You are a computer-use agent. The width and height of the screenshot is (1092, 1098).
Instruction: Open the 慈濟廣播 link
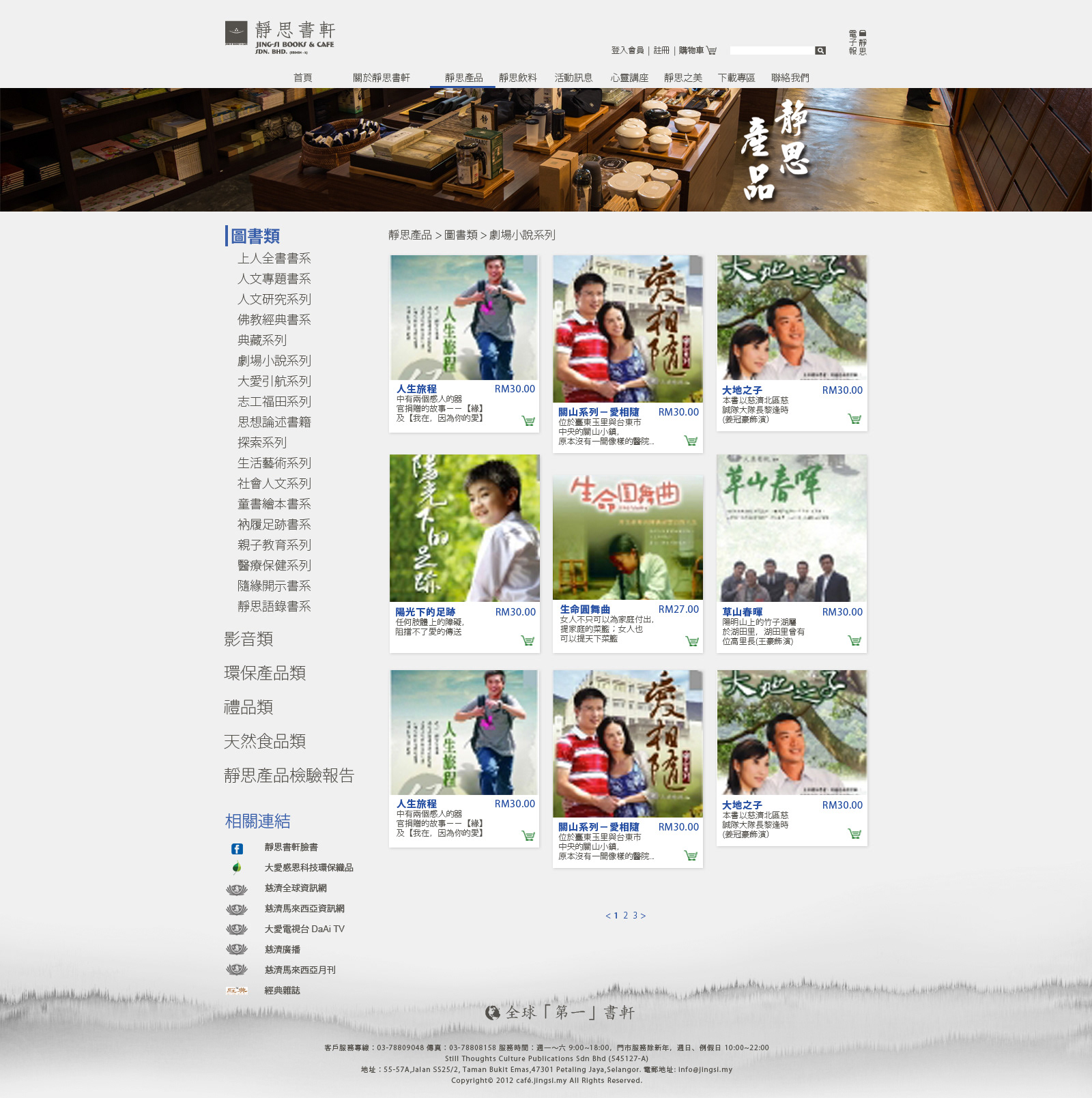click(x=282, y=950)
